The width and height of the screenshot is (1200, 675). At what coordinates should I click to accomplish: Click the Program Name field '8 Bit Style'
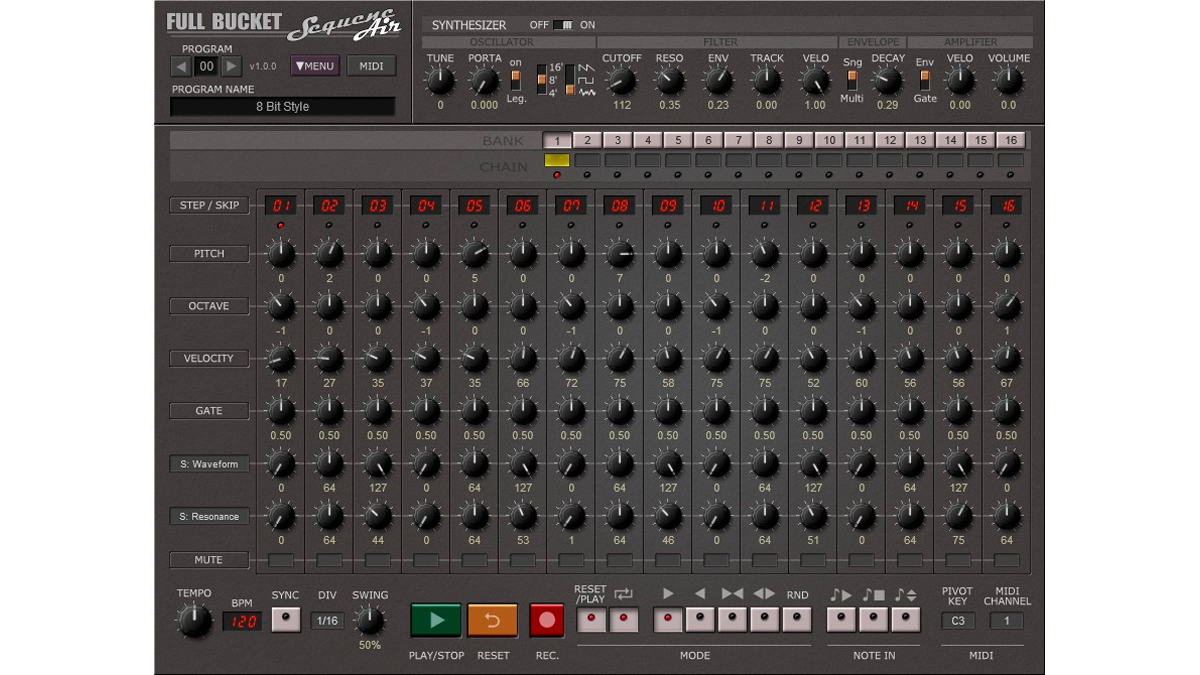pyautogui.click(x=282, y=106)
